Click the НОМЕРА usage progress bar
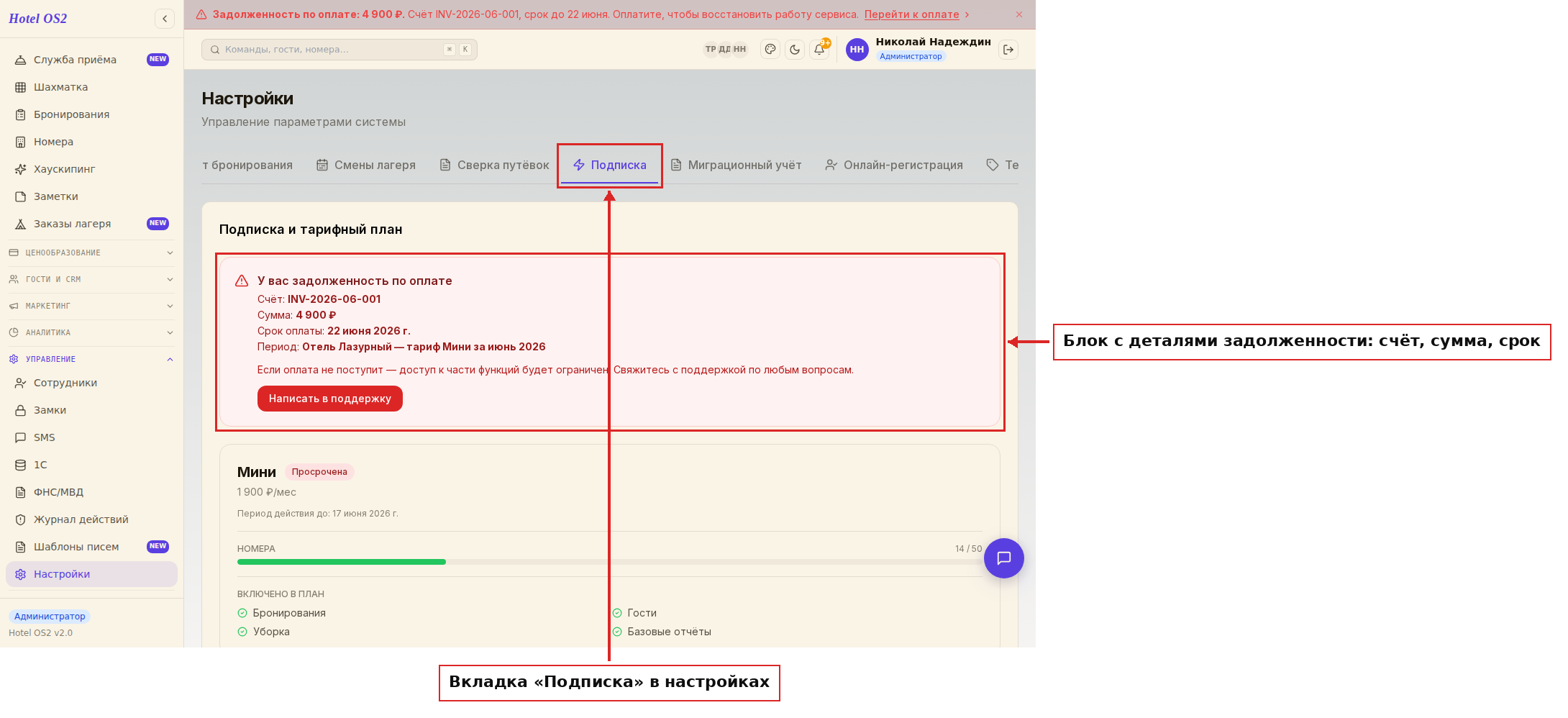Image resolution: width=1568 pixels, height=718 pixels. click(609, 562)
